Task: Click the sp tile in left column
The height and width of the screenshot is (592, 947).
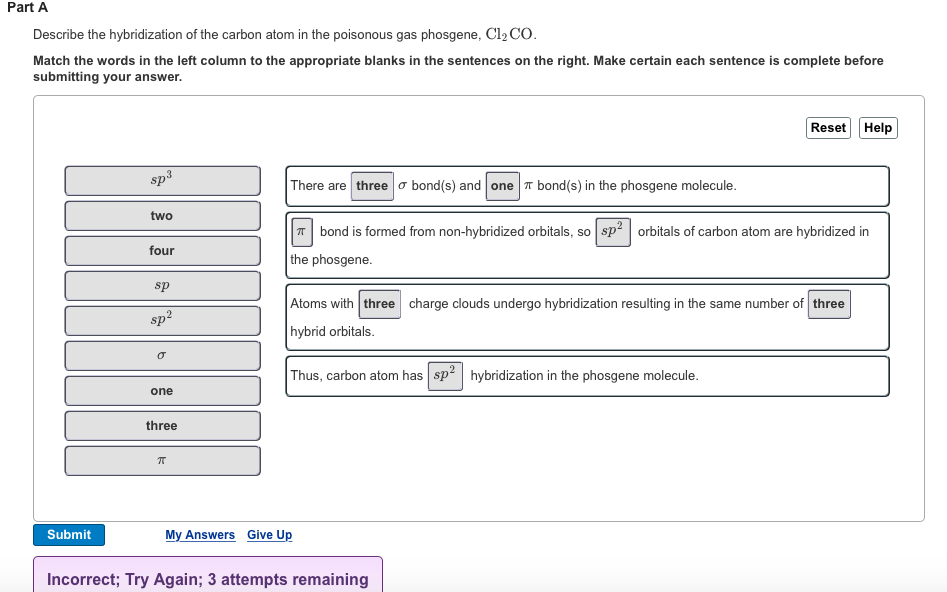Action: pos(162,286)
